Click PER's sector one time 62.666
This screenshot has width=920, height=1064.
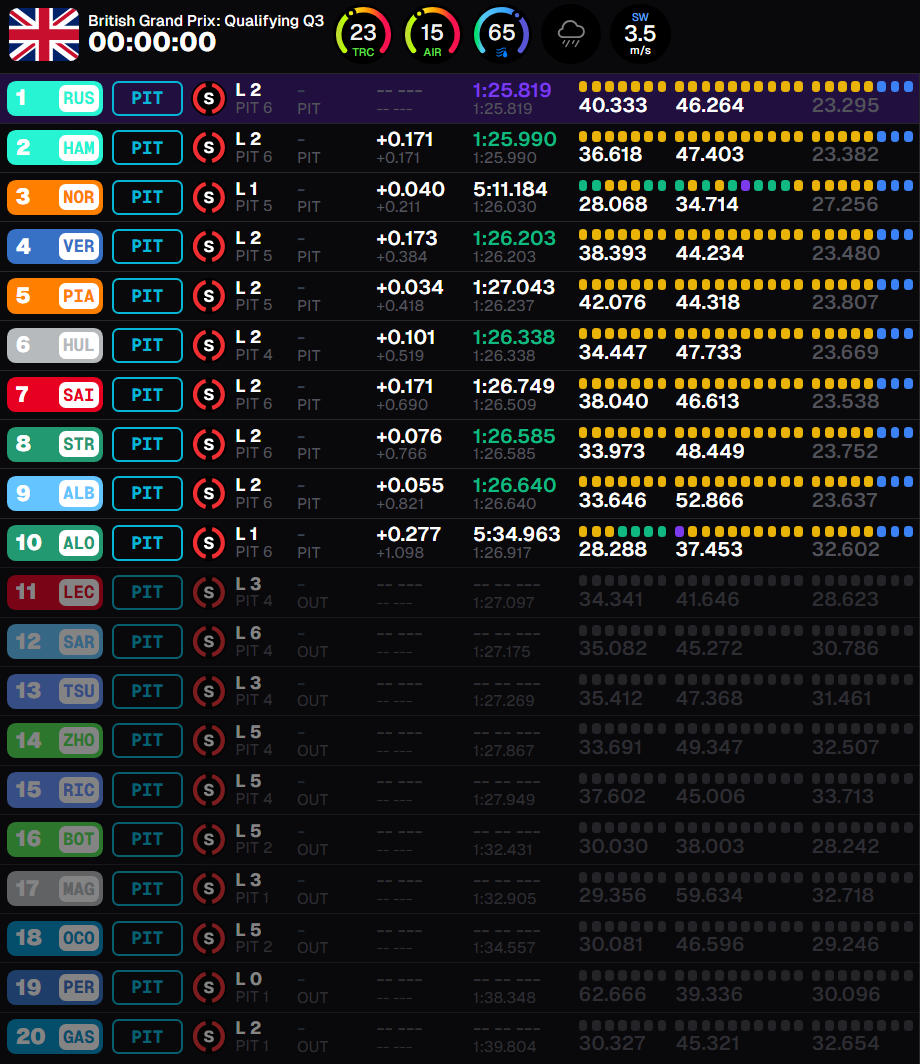(613, 995)
